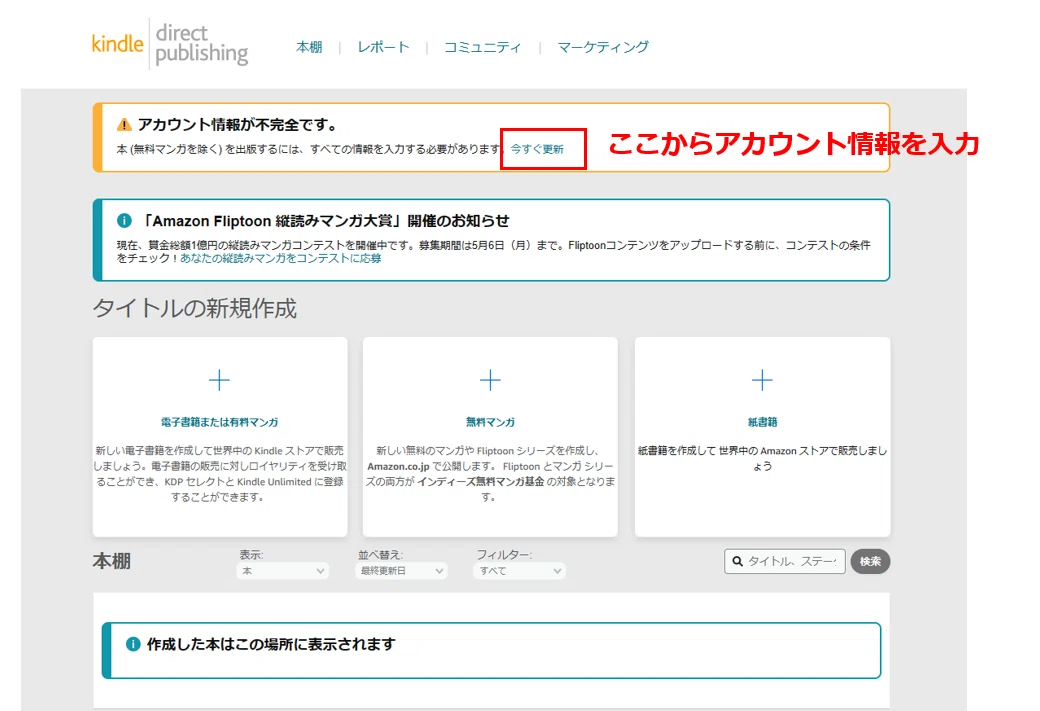Click the Kindle Direct Publishing logo
This screenshot has width=1040, height=711.
pos(170,44)
